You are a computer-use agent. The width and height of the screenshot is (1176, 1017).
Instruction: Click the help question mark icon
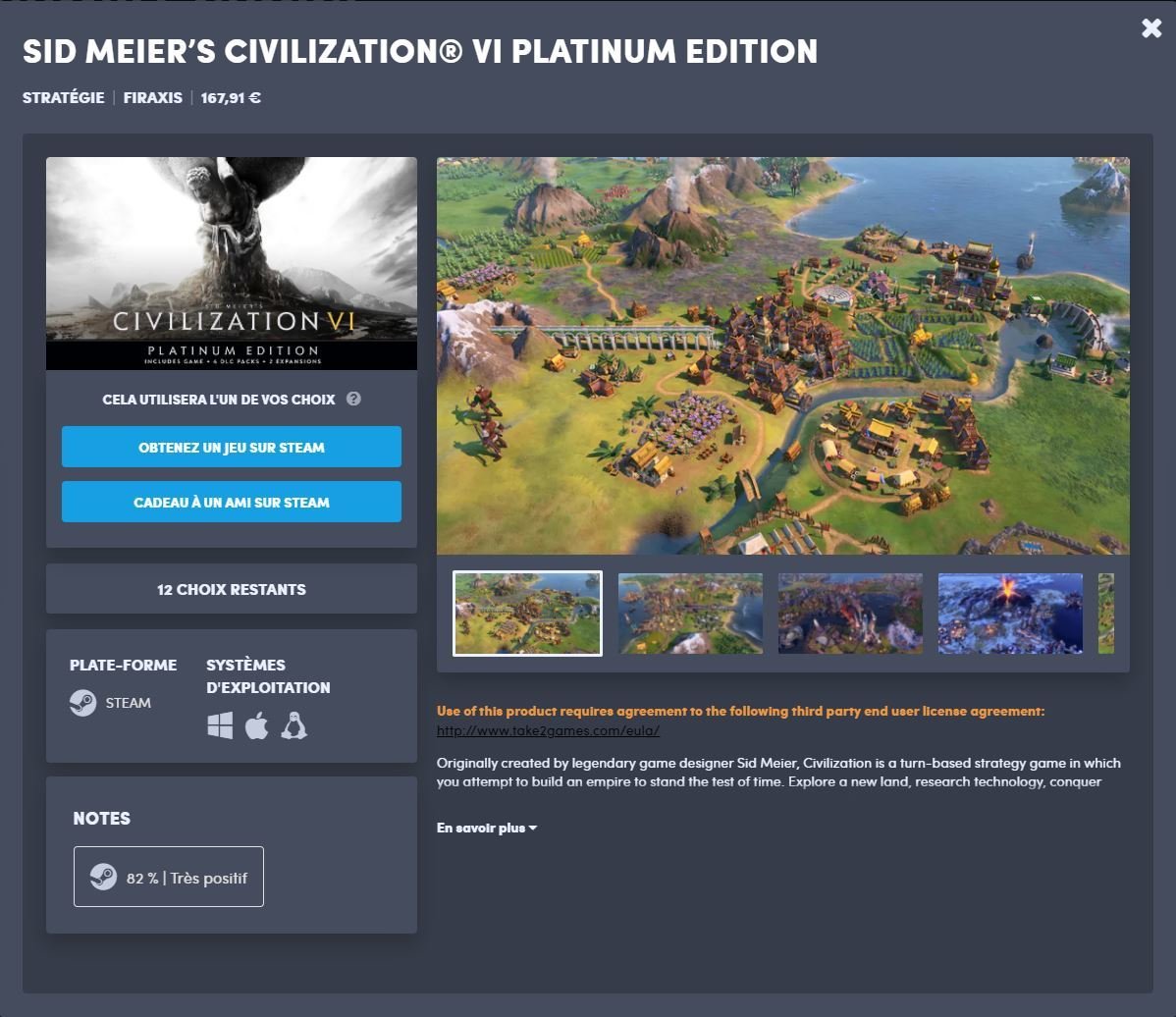click(x=353, y=399)
